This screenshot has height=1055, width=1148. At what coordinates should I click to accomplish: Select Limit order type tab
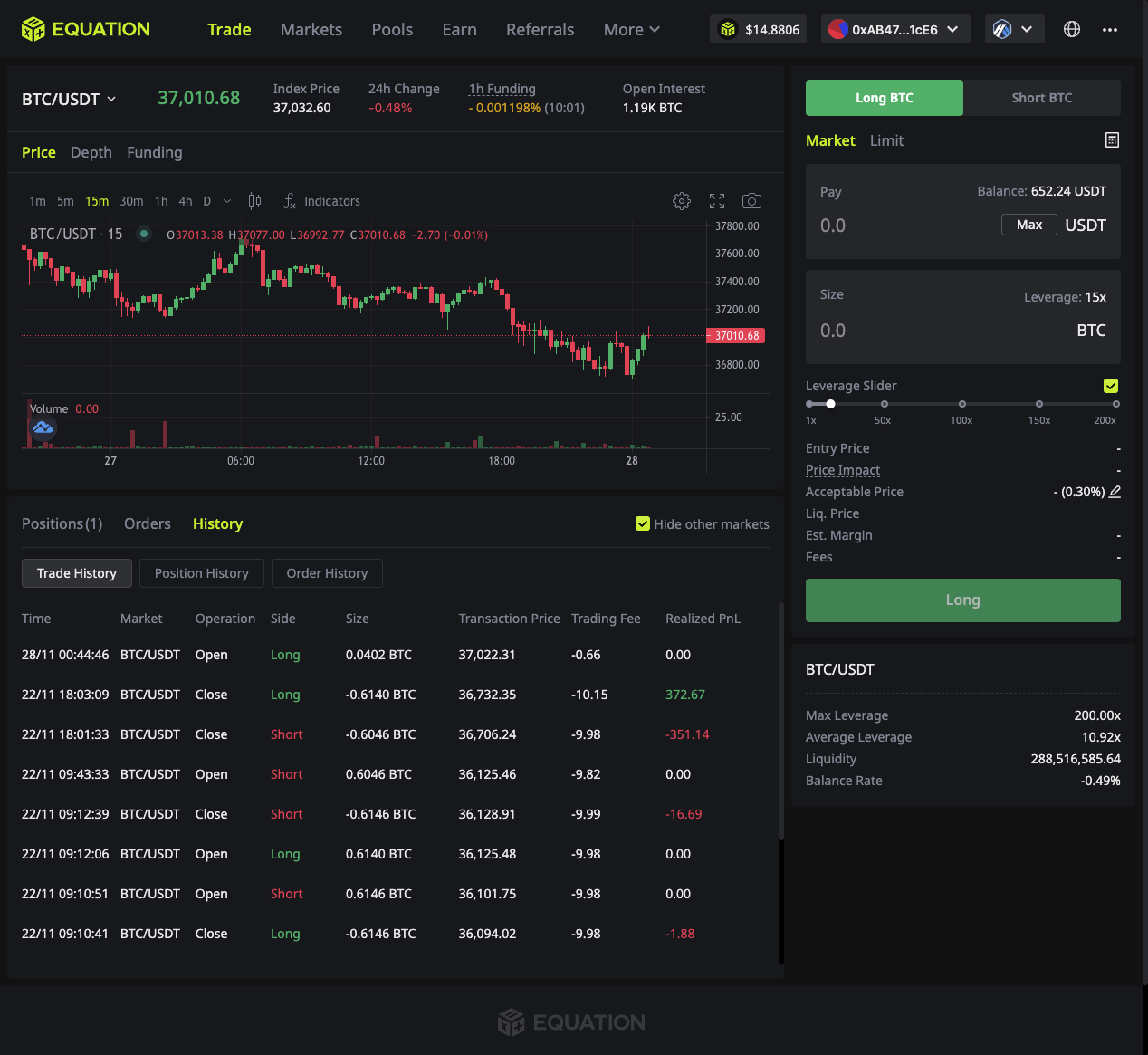[x=886, y=140]
